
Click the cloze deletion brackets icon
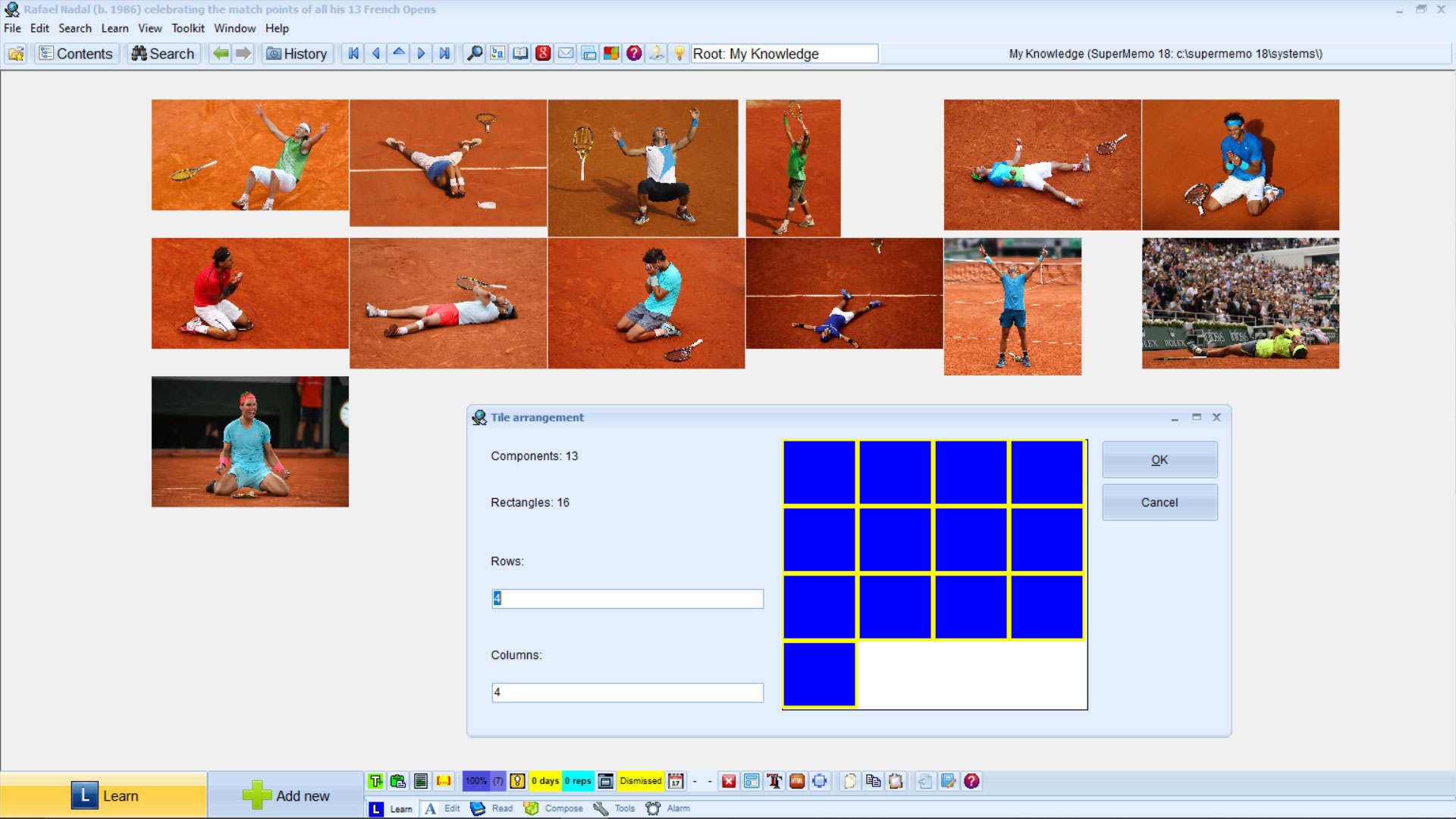[444, 781]
